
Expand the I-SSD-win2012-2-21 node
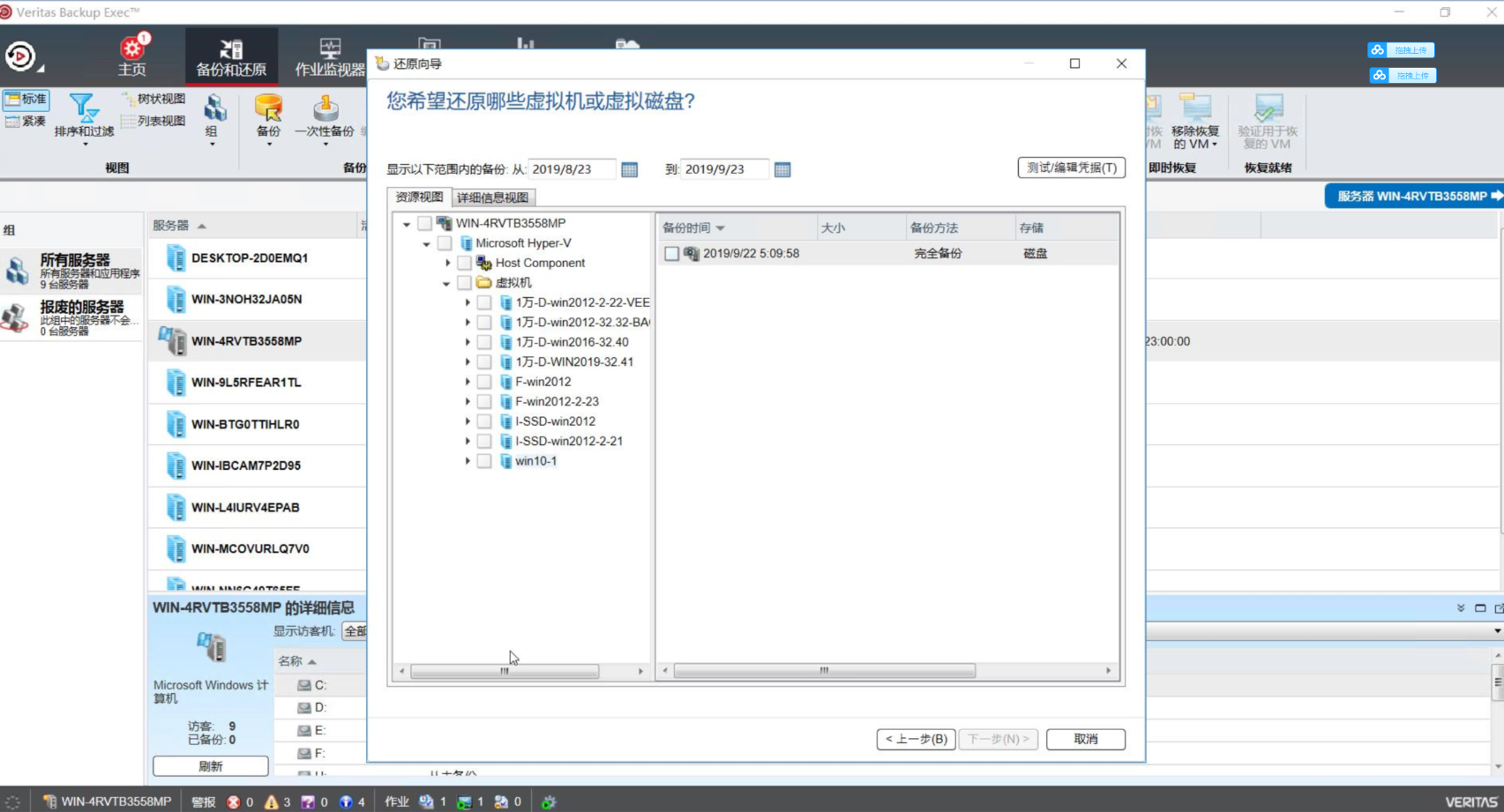tap(468, 441)
